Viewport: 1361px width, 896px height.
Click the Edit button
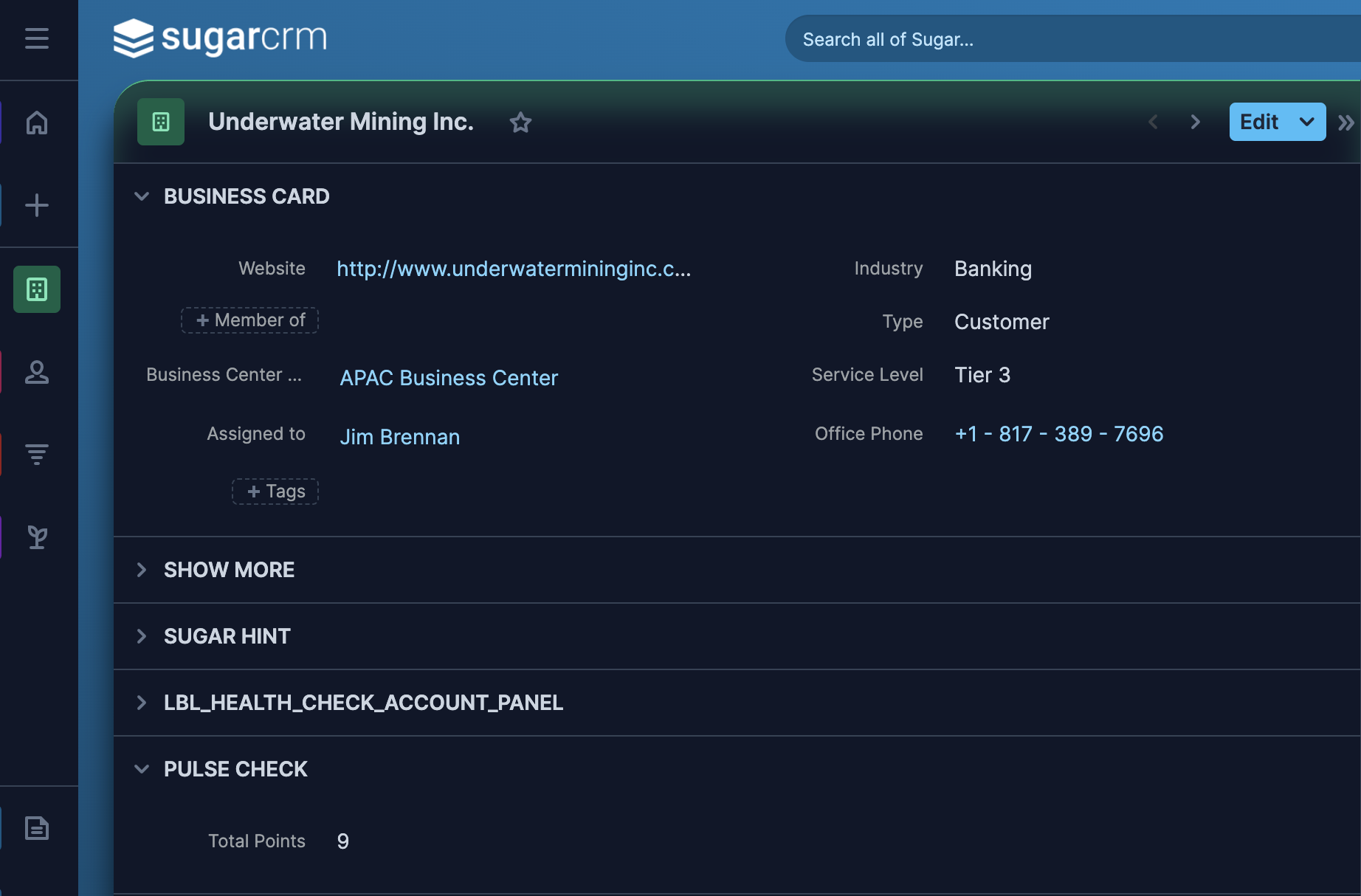click(x=1259, y=123)
